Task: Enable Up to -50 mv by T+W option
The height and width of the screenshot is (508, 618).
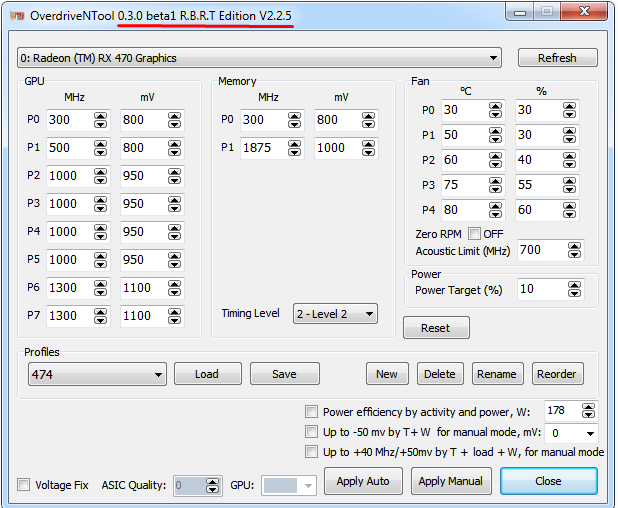Action: click(x=311, y=432)
